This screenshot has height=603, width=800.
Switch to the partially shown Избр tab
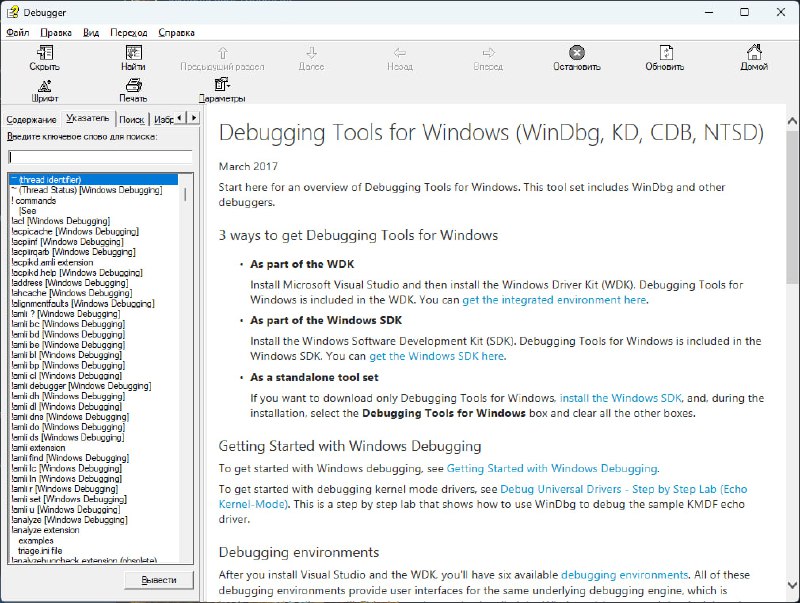point(163,119)
